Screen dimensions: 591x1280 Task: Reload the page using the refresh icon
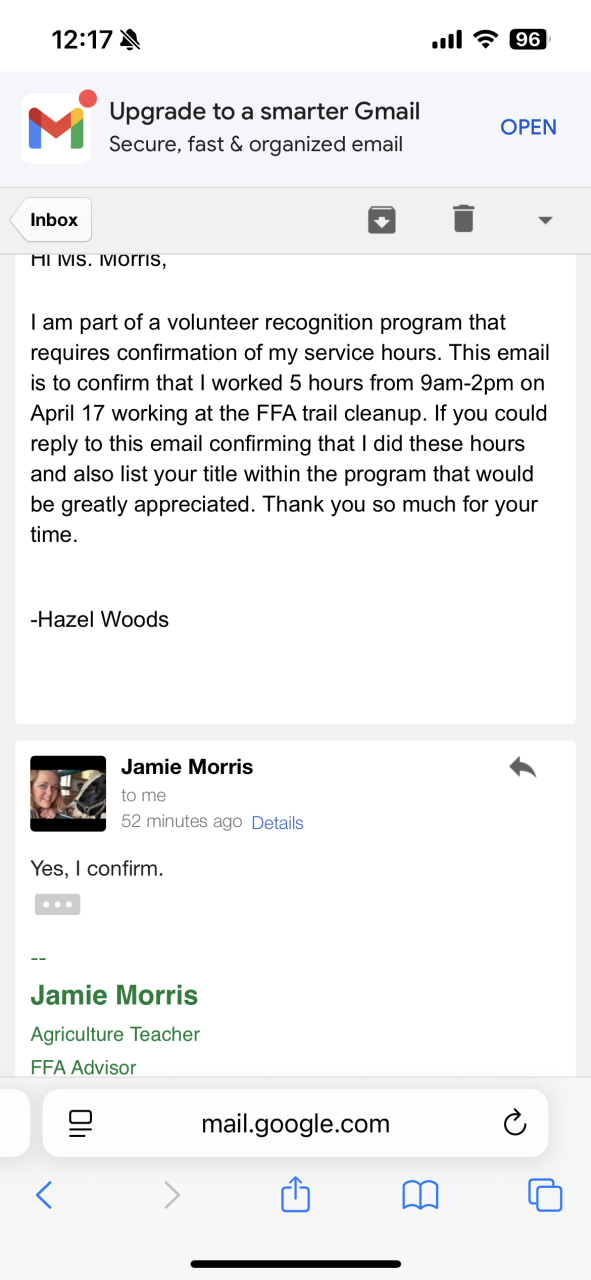click(x=514, y=1123)
